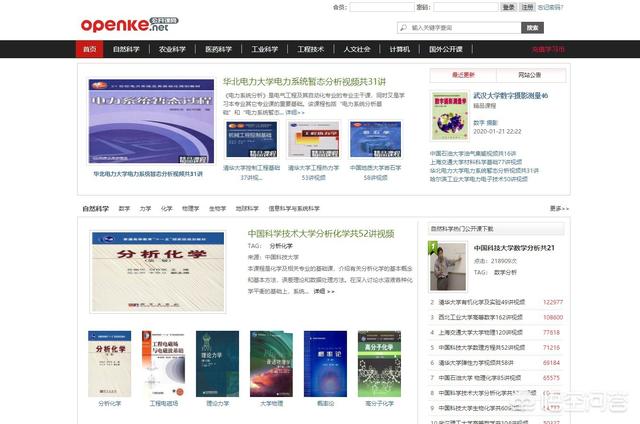Screen dimensions: 640x424
Task: Open the 计算机 navigation menu item
Action: click(400, 49)
